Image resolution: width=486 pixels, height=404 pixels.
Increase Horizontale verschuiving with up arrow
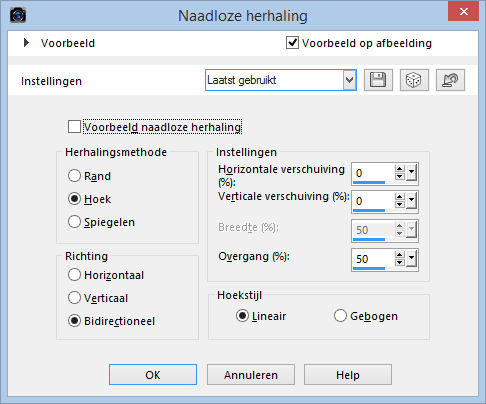pos(400,169)
